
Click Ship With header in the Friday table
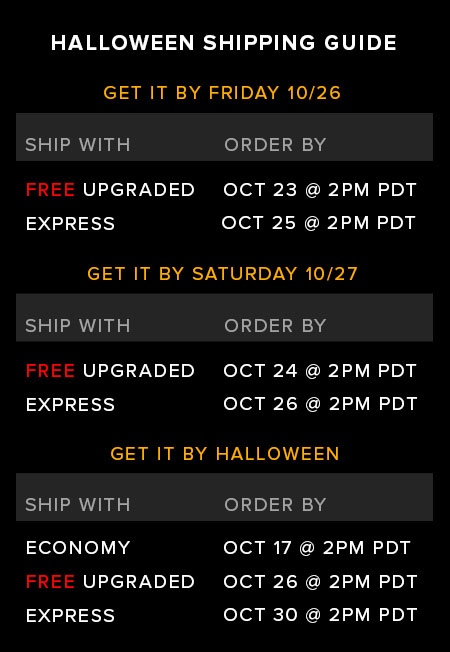tap(78, 145)
